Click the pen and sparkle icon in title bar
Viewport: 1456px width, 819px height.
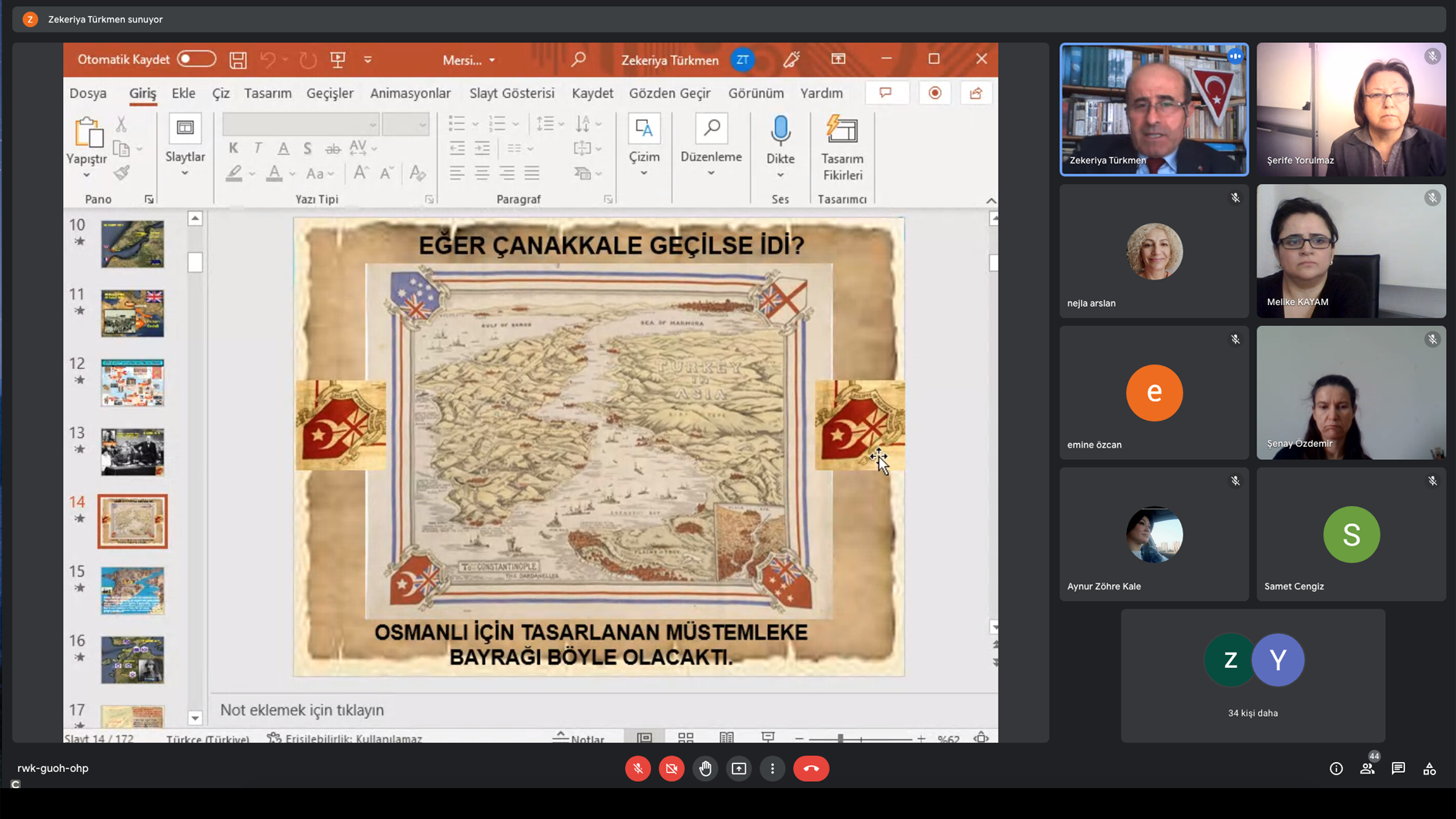pos(792,59)
